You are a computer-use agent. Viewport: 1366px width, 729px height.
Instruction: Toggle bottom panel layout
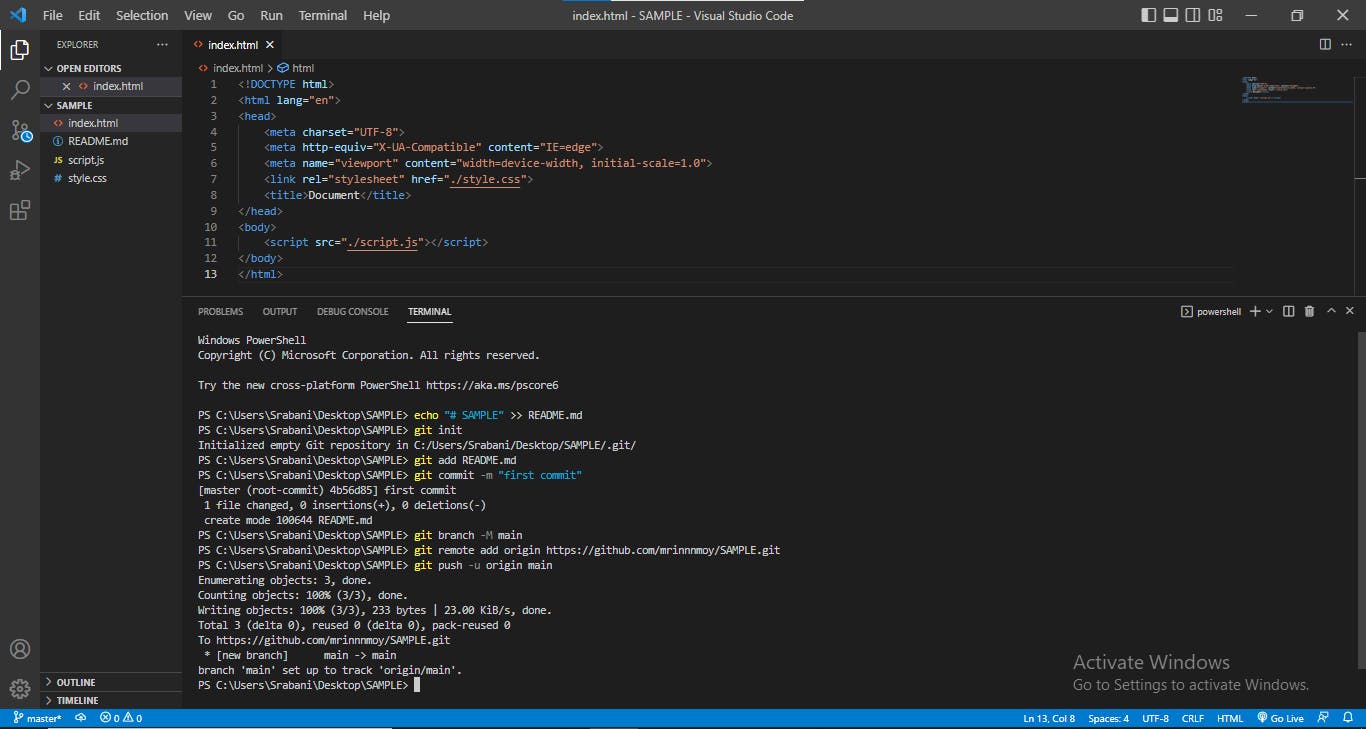pyautogui.click(x=1170, y=15)
